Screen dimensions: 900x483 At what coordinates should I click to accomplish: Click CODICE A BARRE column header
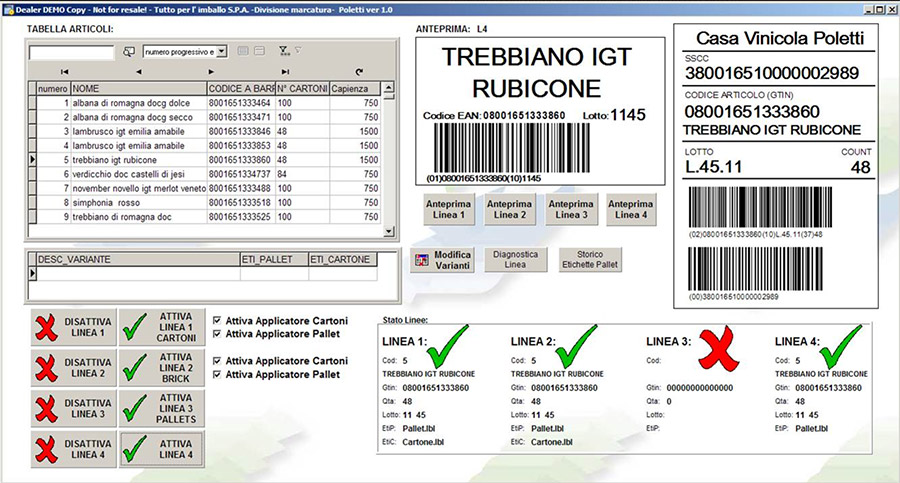(241, 88)
